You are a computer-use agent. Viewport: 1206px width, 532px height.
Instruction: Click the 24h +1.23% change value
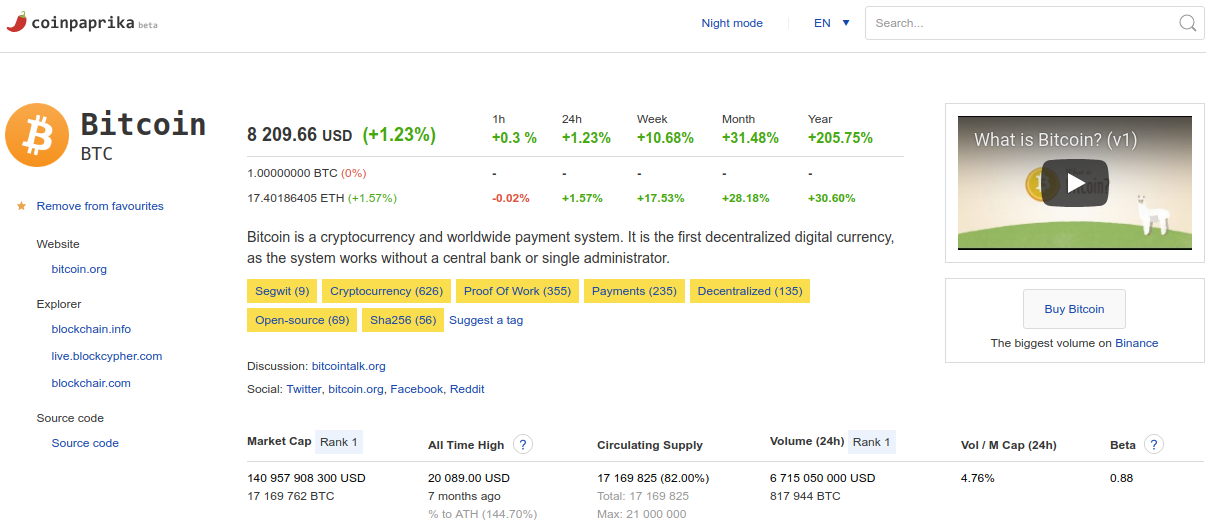coord(586,138)
